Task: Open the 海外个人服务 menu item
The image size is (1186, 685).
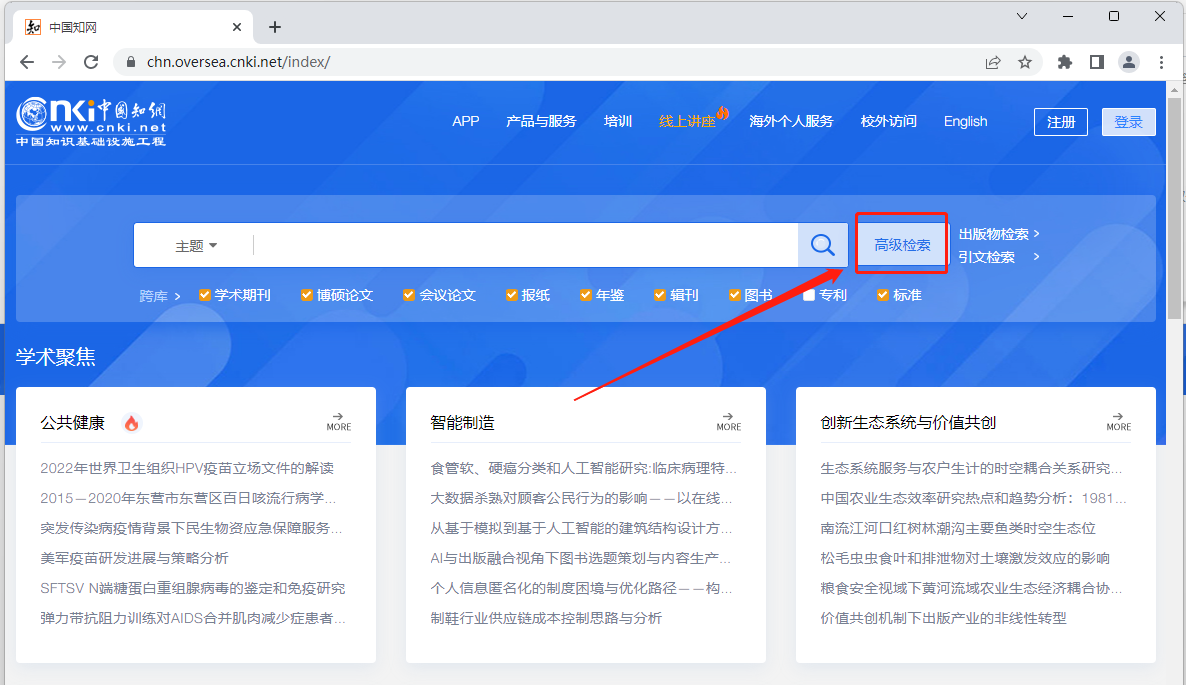Action: click(791, 121)
